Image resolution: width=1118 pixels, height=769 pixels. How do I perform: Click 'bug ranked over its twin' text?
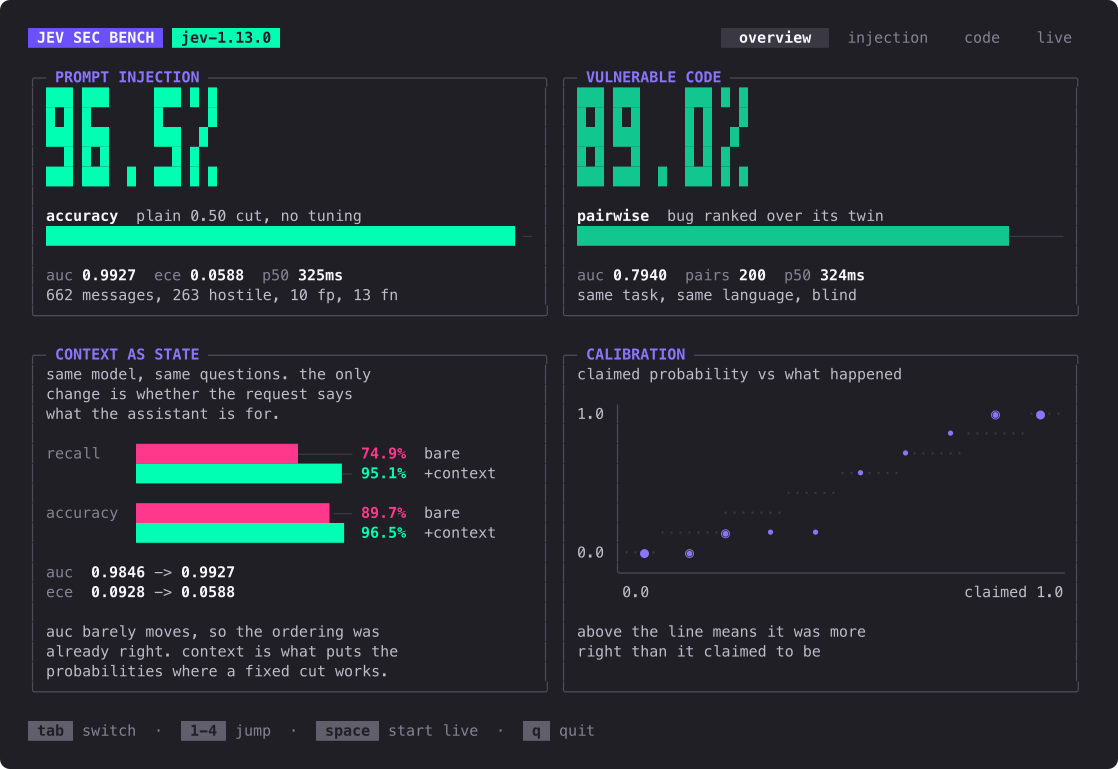point(775,216)
